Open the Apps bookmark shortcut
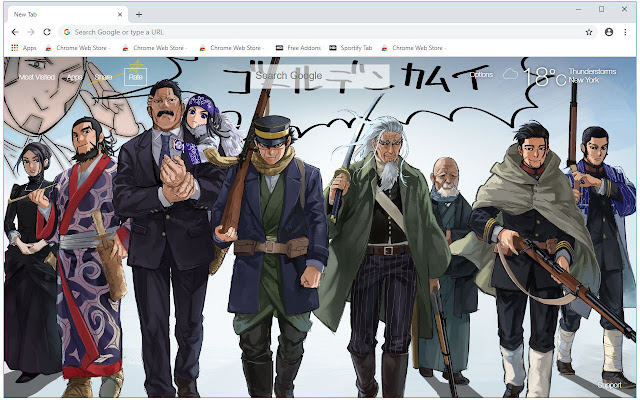 pos(24,48)
